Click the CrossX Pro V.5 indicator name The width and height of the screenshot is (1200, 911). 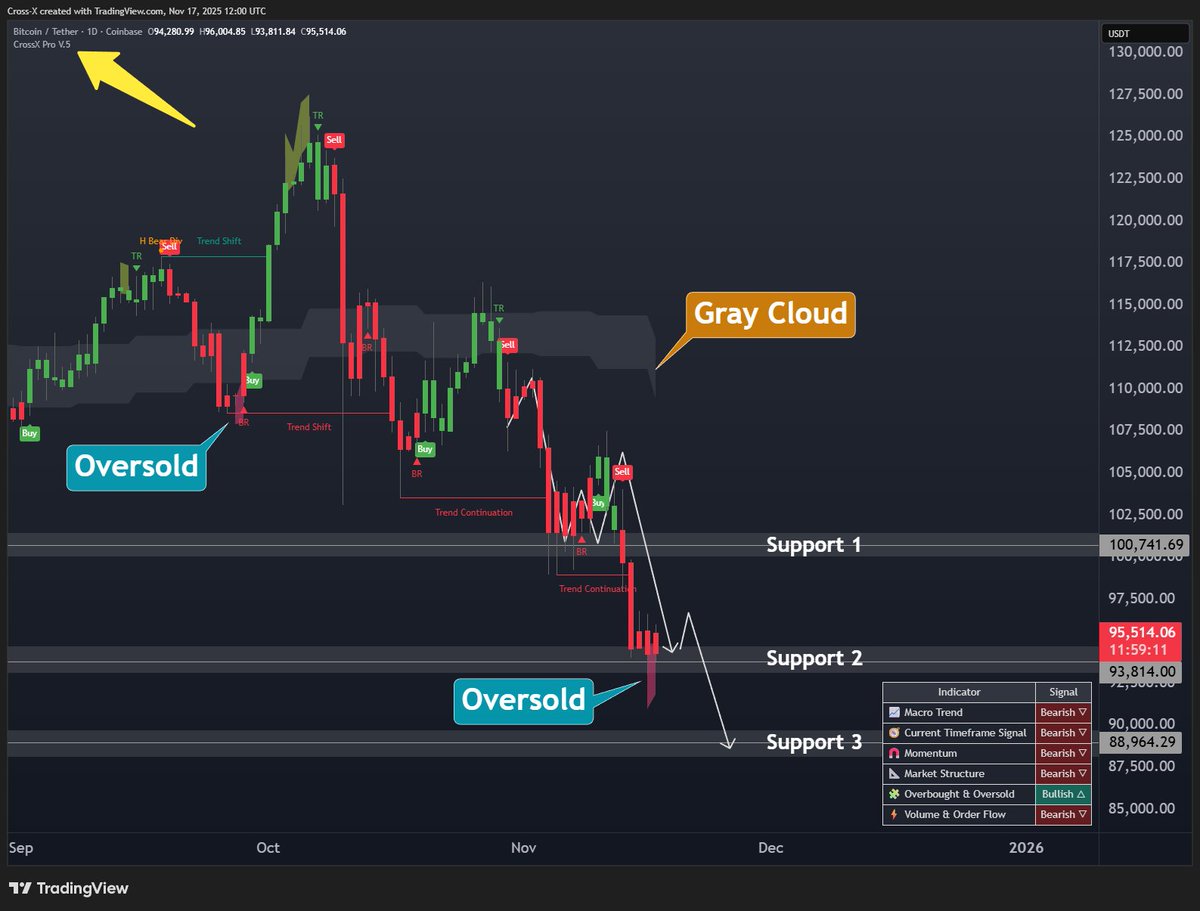[42, 44]
